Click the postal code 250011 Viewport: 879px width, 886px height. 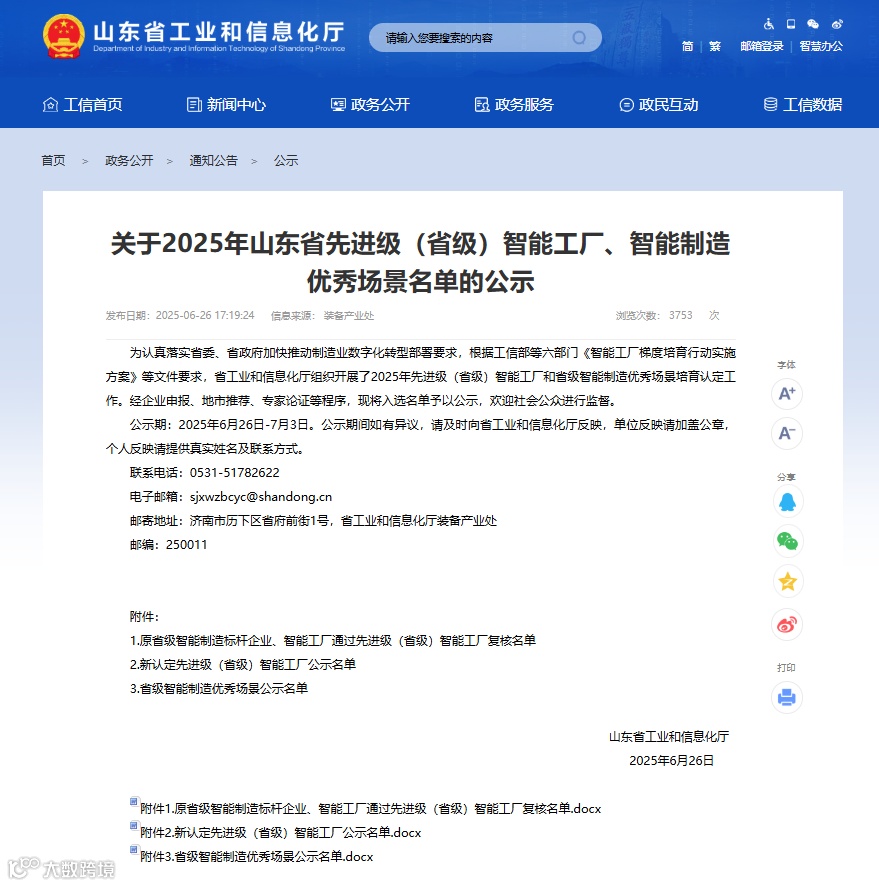pos(186,545)
